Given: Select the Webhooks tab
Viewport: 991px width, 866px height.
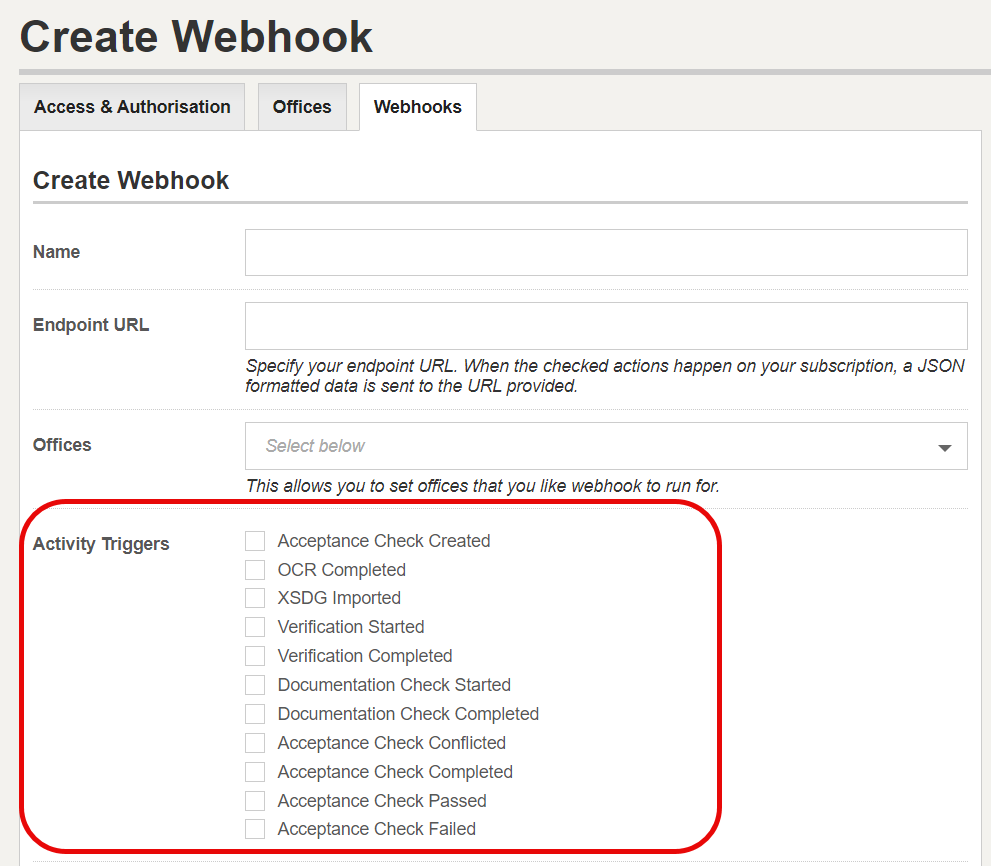Looking at the screenshot, I should (x=418, y=107).
